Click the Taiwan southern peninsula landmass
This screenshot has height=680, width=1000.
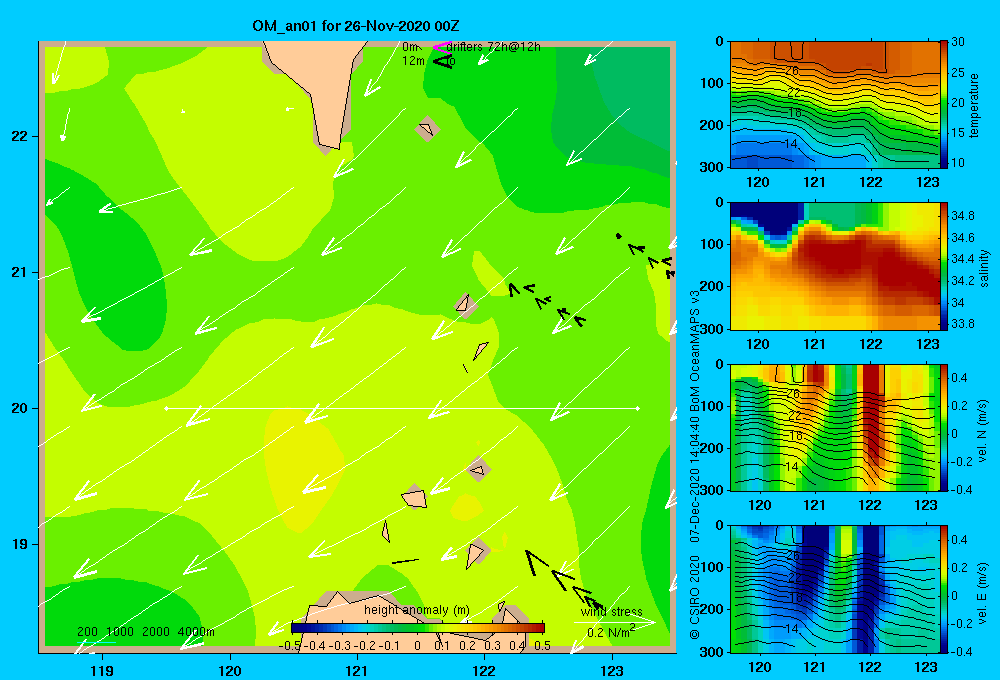pos(322,91)
